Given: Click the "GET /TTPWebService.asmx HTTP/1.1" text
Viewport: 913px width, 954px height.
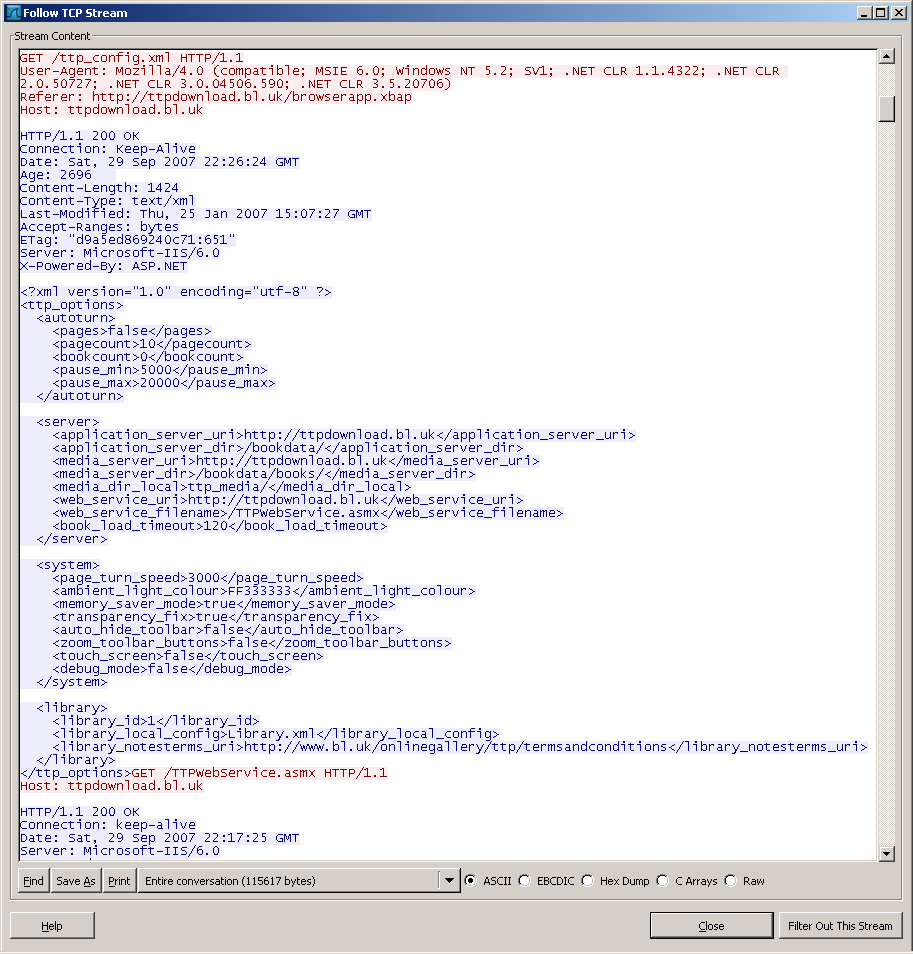Looking at the screenshot, I should [x=259, y=773].
